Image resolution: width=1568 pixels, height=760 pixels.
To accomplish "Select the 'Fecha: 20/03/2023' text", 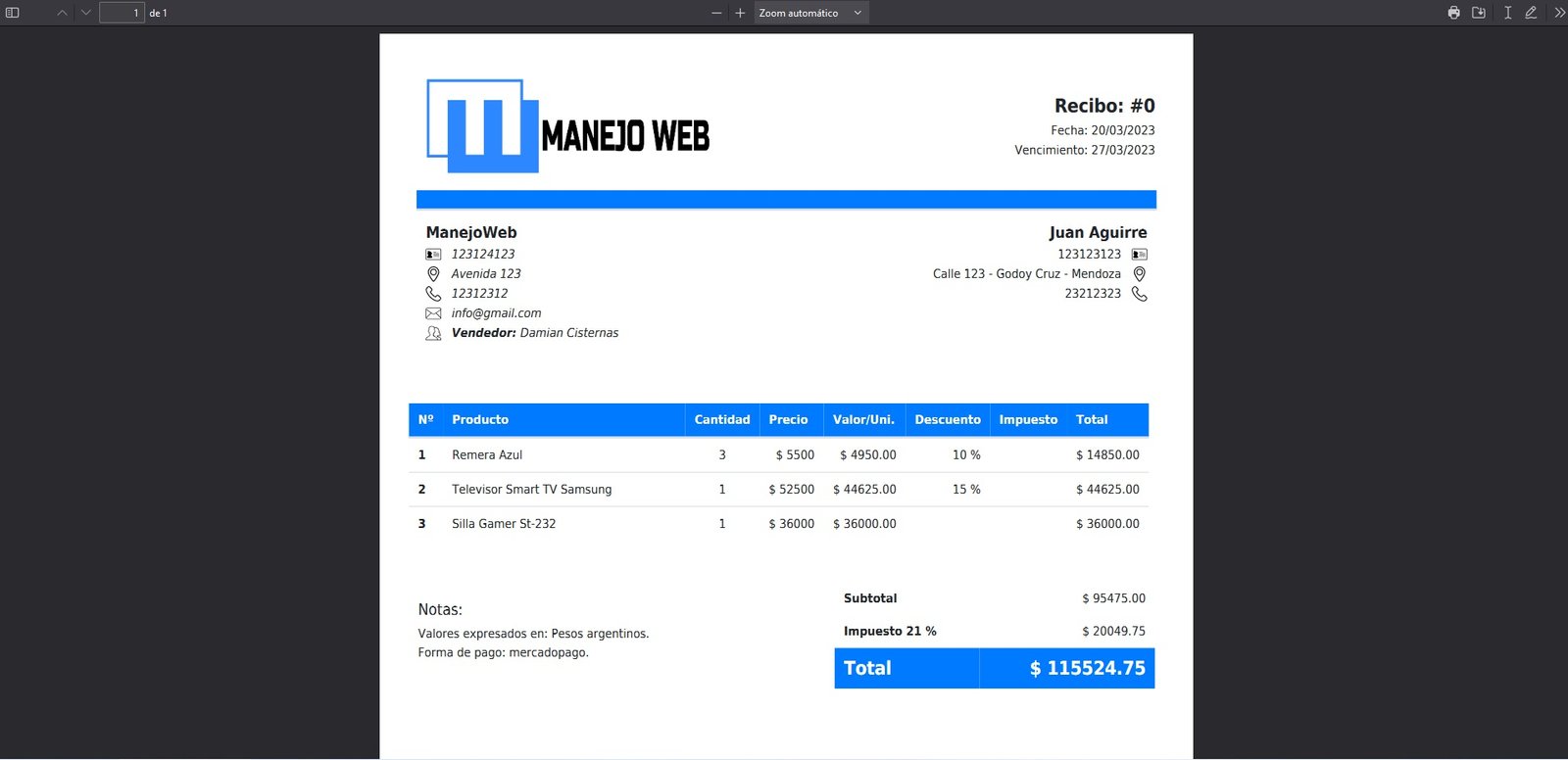I will (x=1102, y=130).
